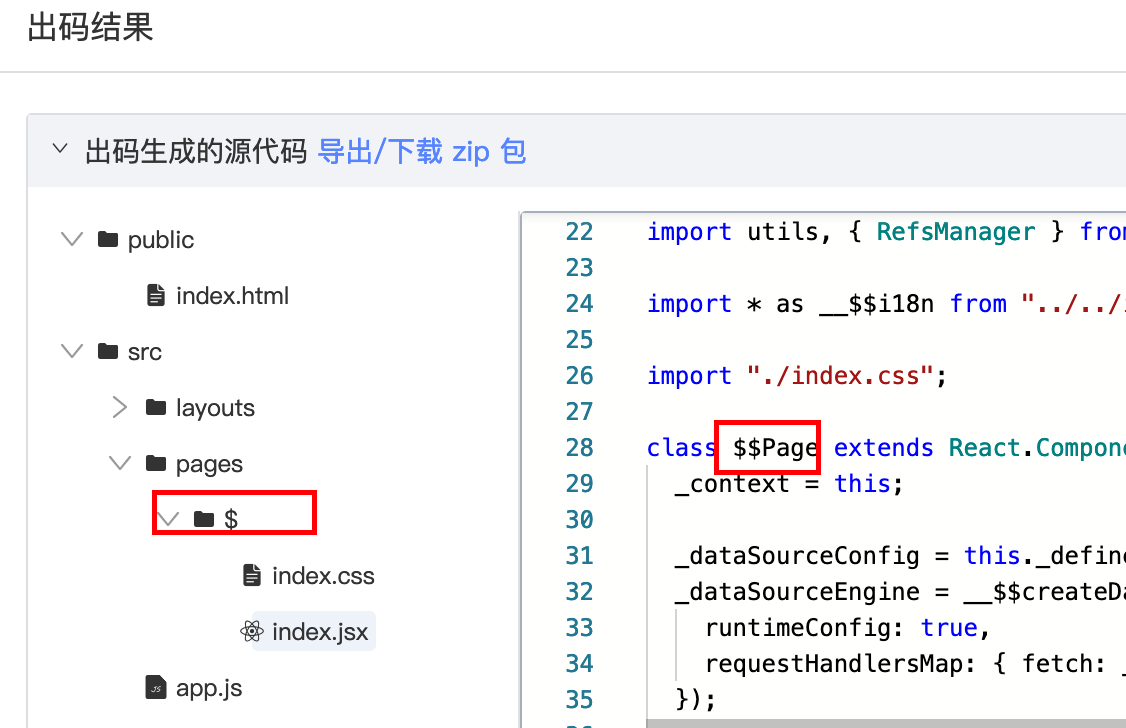Open index.jsx in the file tree

[x=320, y=632]
